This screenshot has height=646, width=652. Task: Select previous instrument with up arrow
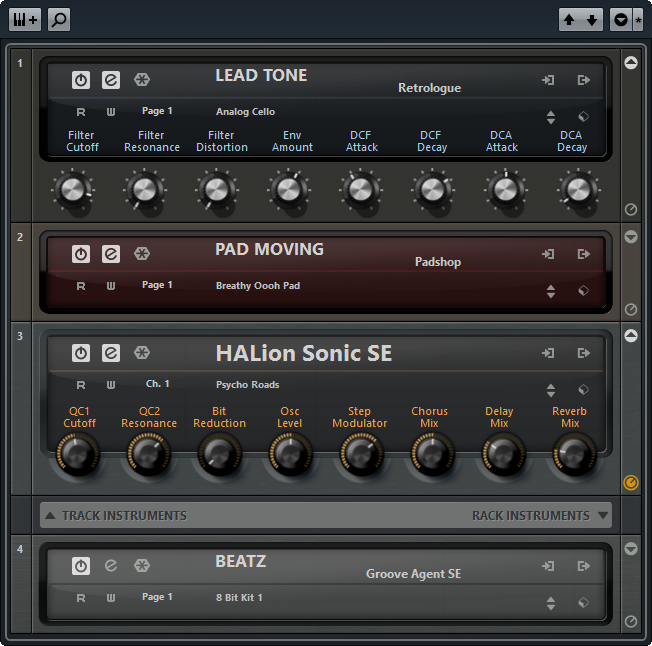pos(569,20)
